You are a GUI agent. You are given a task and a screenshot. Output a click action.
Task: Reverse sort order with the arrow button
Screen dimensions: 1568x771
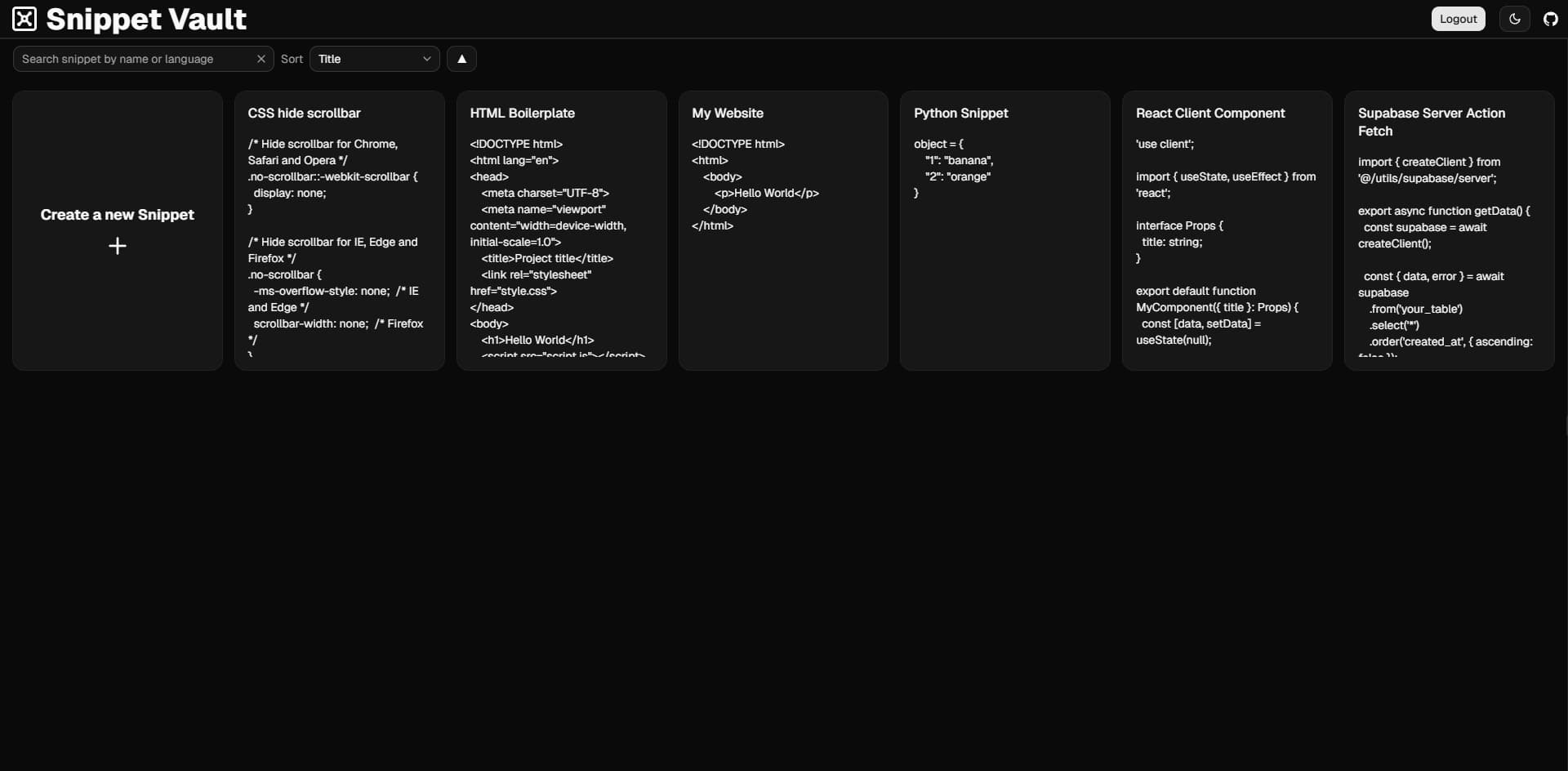[461, 59]
